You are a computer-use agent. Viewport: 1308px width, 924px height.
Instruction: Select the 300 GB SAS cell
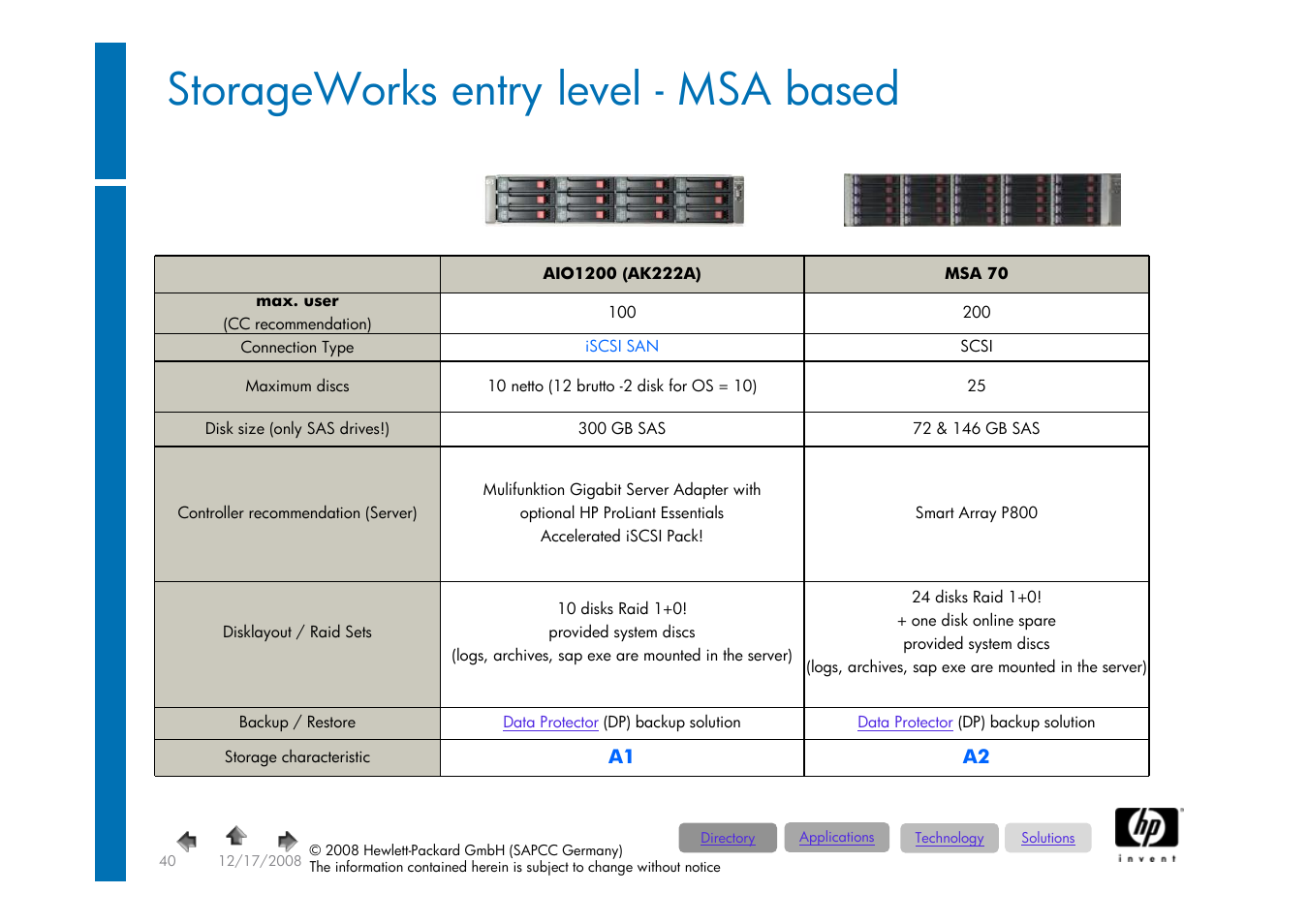point(622,428)
